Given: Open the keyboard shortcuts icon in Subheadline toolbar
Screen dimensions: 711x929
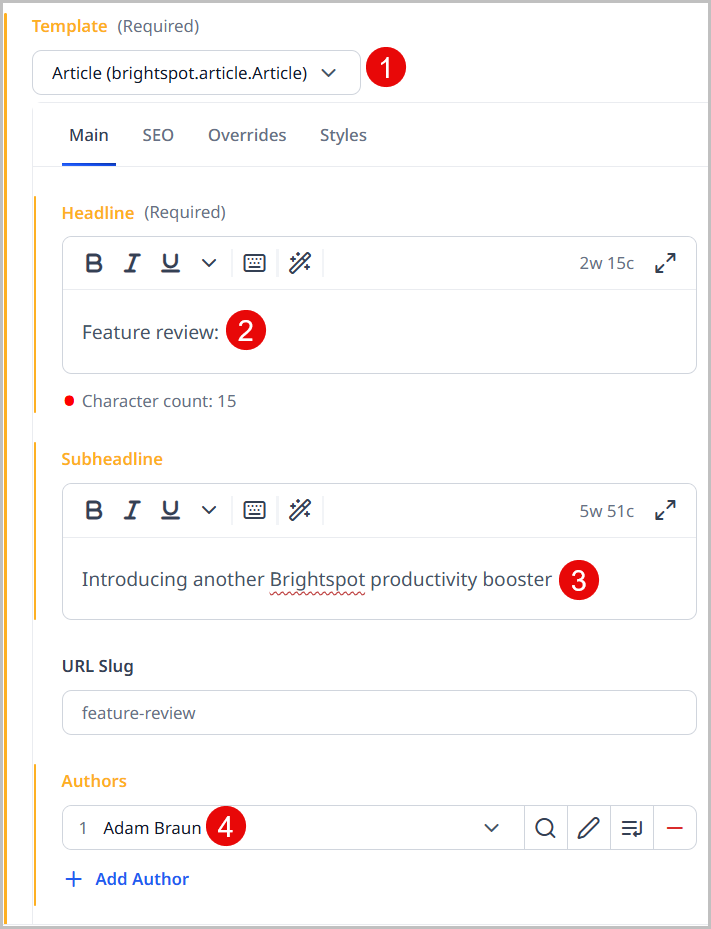Looking at the screenshot, I should pos(254,510).
